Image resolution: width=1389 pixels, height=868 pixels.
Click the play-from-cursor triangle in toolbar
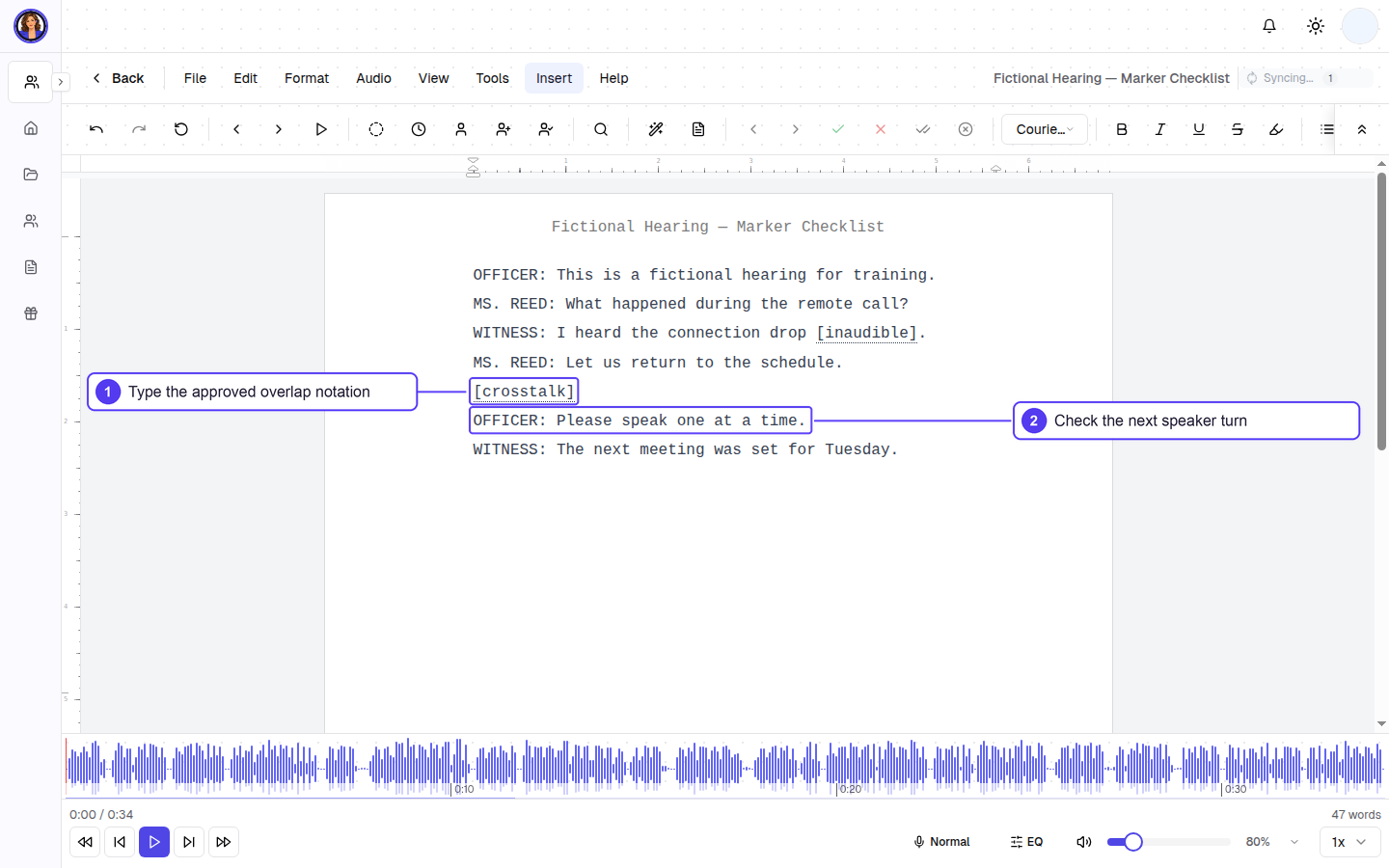(321, 129)
